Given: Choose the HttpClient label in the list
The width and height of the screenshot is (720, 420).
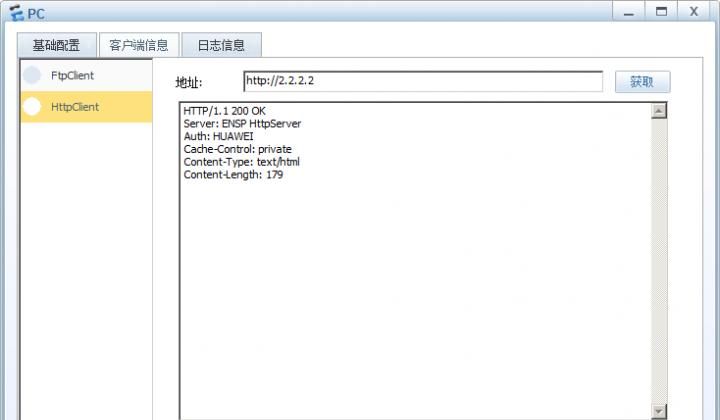Looking at the screenshot, I should (75, 107).
